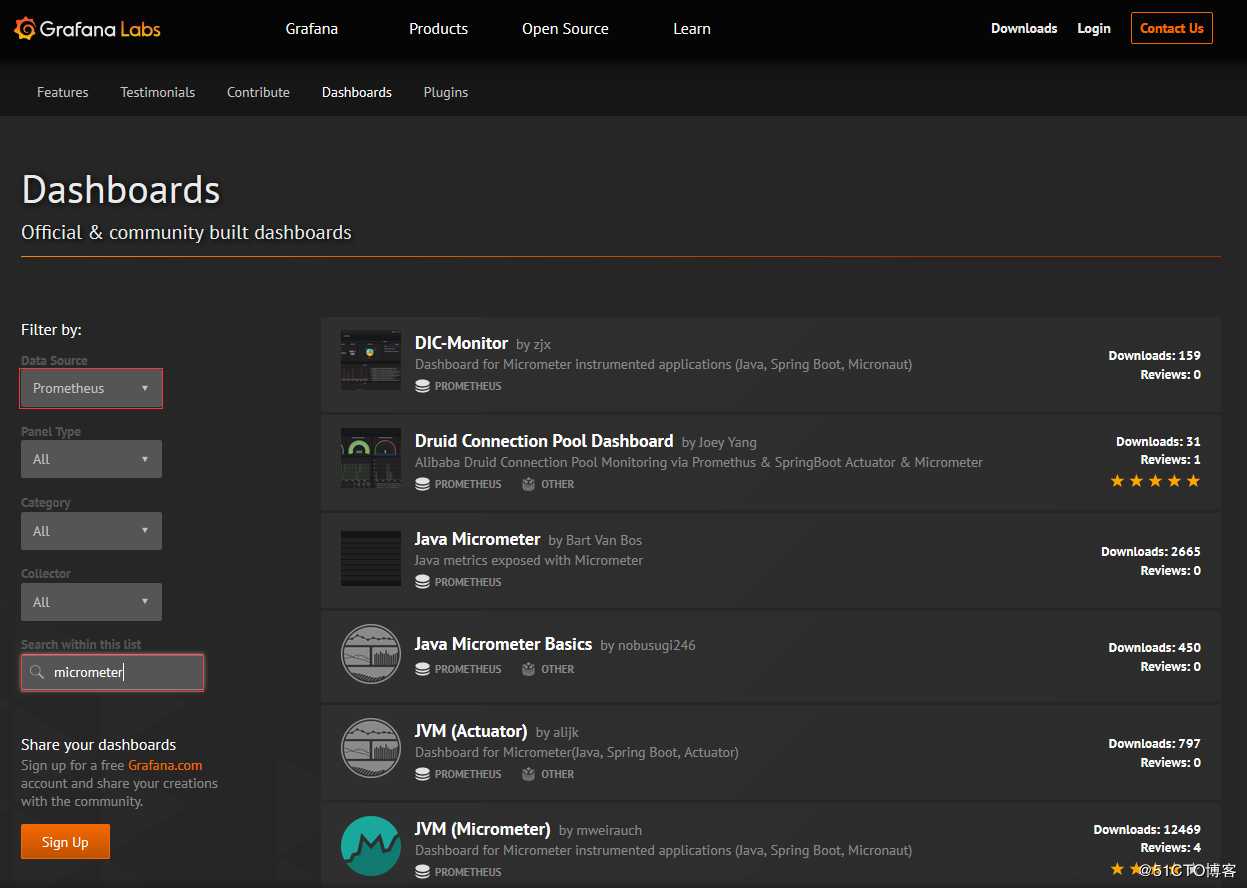Image resolution: width=1247 pixels, height=888 pixels.
Task: Click the teal JVM (Micrometer) icon
Action: tap(370, 846)
